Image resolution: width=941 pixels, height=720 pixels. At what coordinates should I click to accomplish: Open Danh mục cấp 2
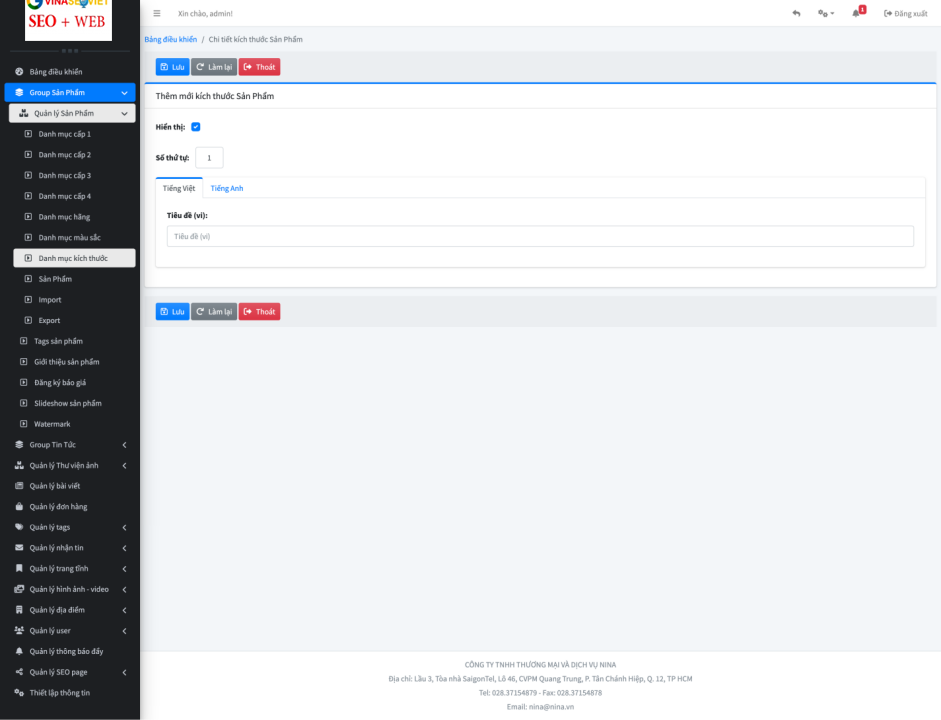click(74, 155)
